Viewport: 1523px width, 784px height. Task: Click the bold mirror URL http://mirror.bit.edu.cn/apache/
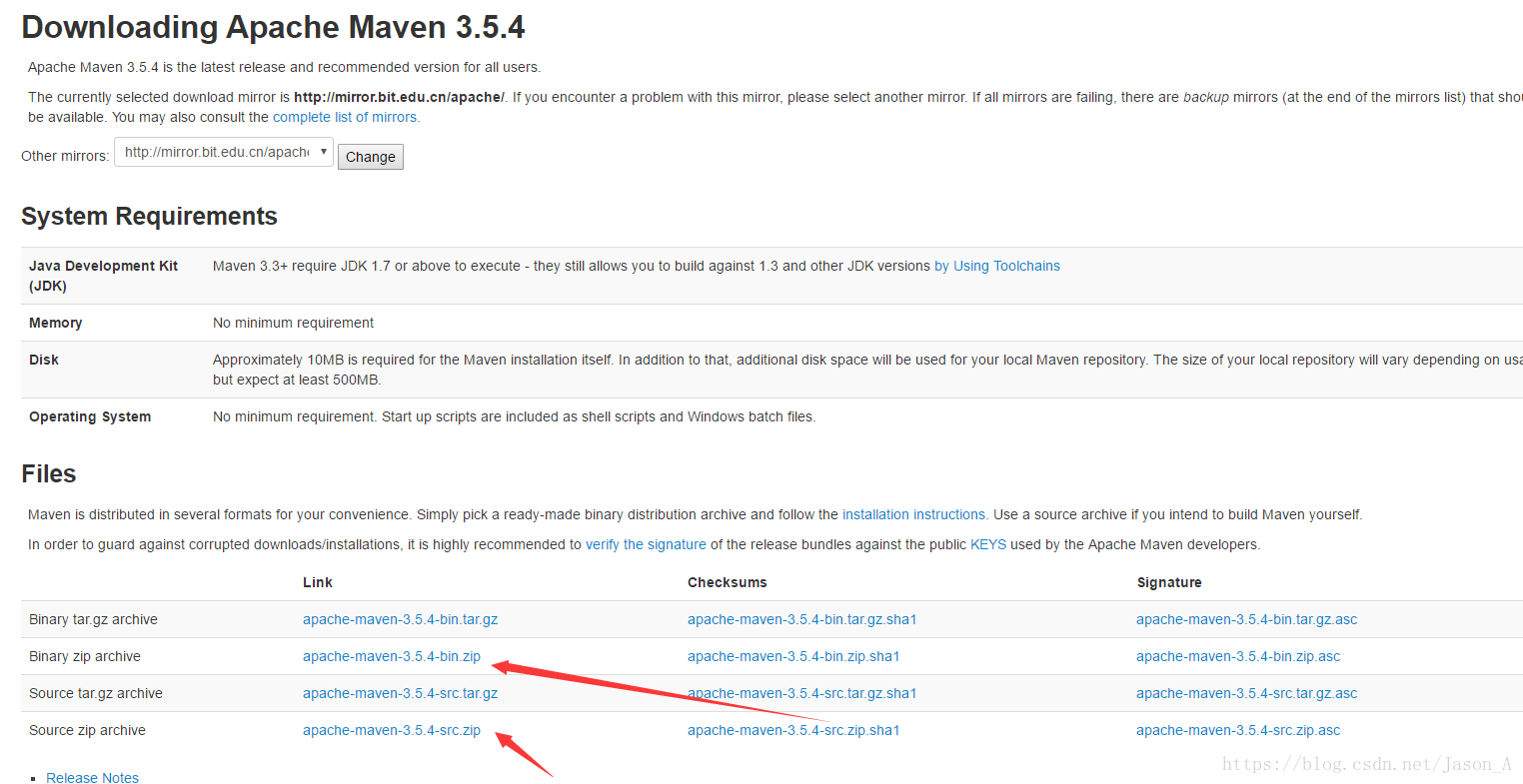point(399,97)
